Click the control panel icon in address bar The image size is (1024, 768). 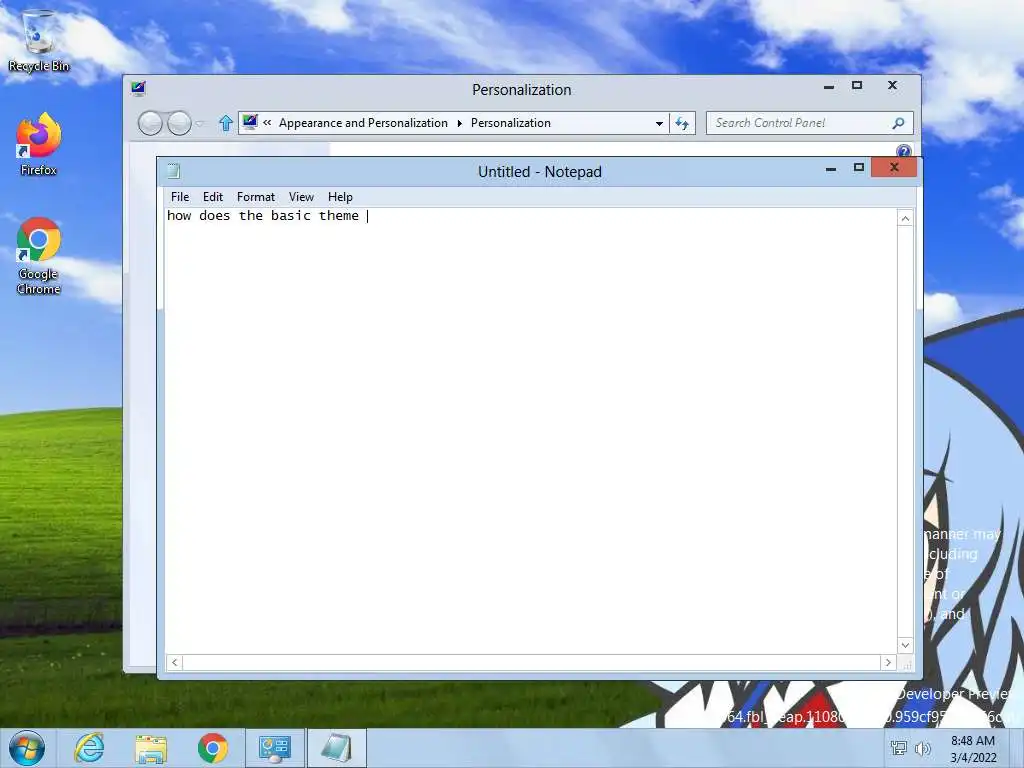249,121
